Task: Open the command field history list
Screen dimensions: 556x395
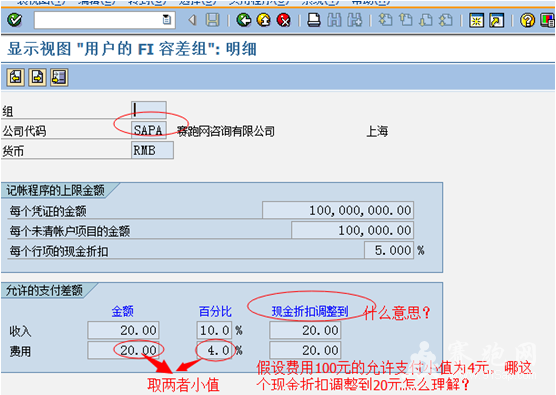Action: pos(167,20)
